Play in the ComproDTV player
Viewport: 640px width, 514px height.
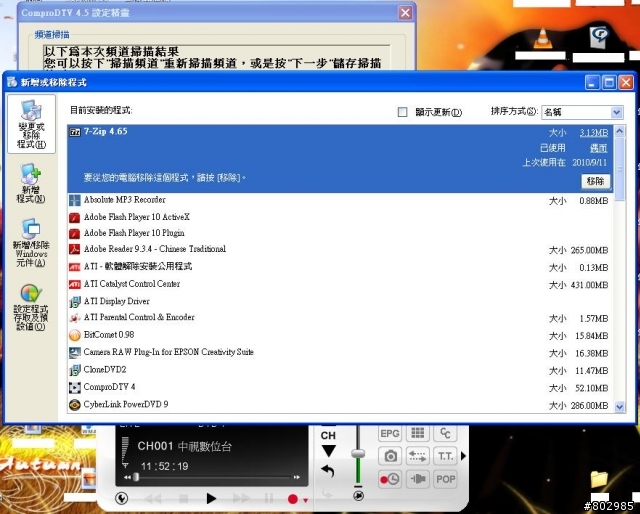point(211,498)
